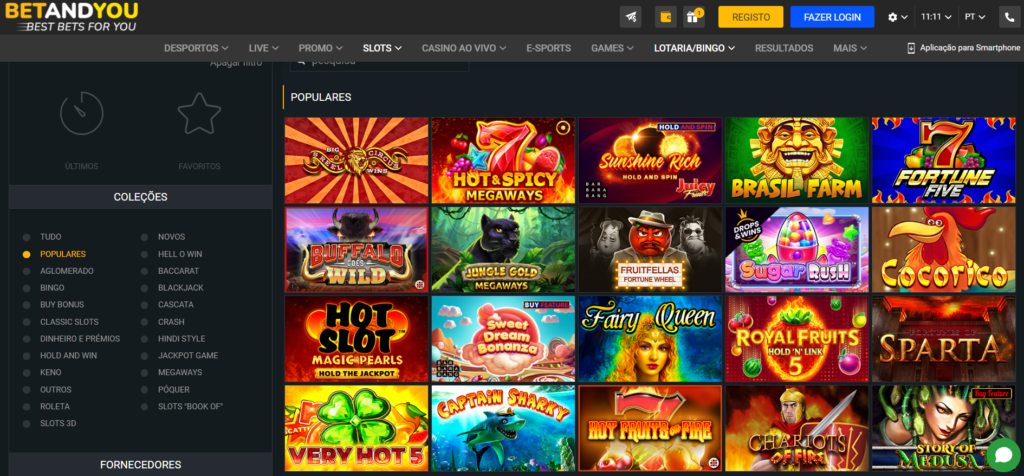This screenshot has height=476, width=1024.
Task: Open Sweet Dream Bonanza game
Action: tap(504, 339)
